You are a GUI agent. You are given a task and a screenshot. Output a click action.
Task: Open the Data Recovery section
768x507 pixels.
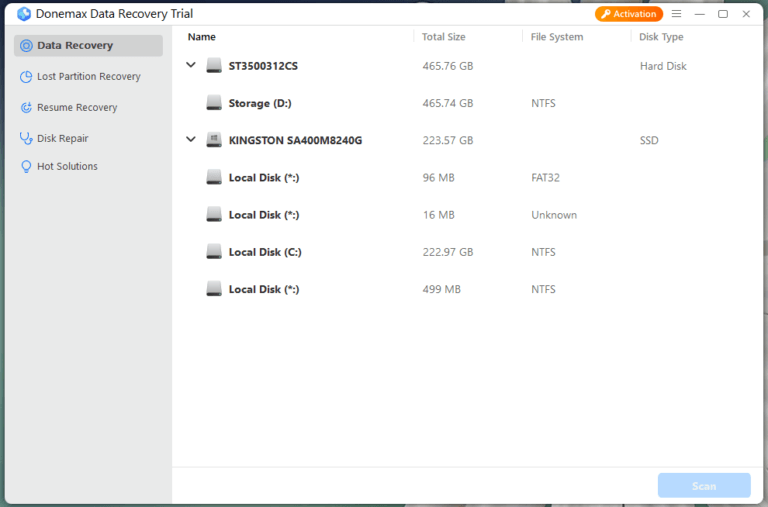[x=88, y=46]
